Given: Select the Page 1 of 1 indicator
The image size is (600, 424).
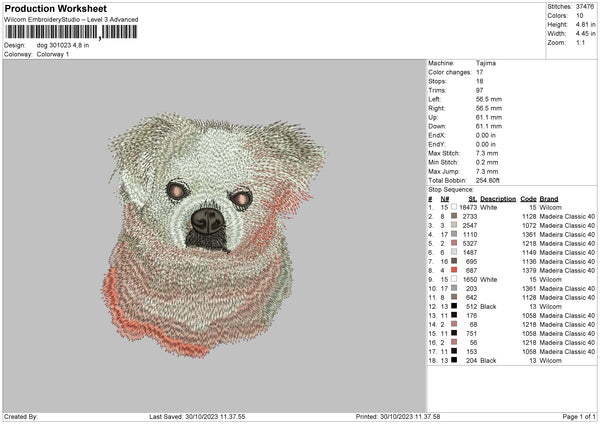Looking at the screenshot, I should tap(579, 416).
